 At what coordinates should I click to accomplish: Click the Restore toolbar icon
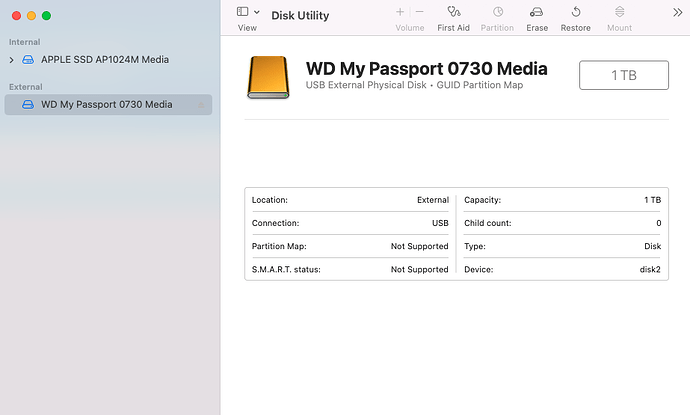point(576,12)
